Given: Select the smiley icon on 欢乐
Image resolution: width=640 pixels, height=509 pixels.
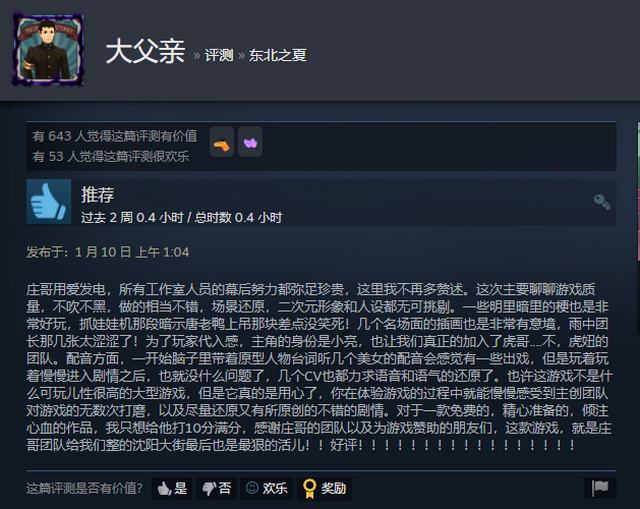Looking at the screenshot, I should (x=252, y=487).
